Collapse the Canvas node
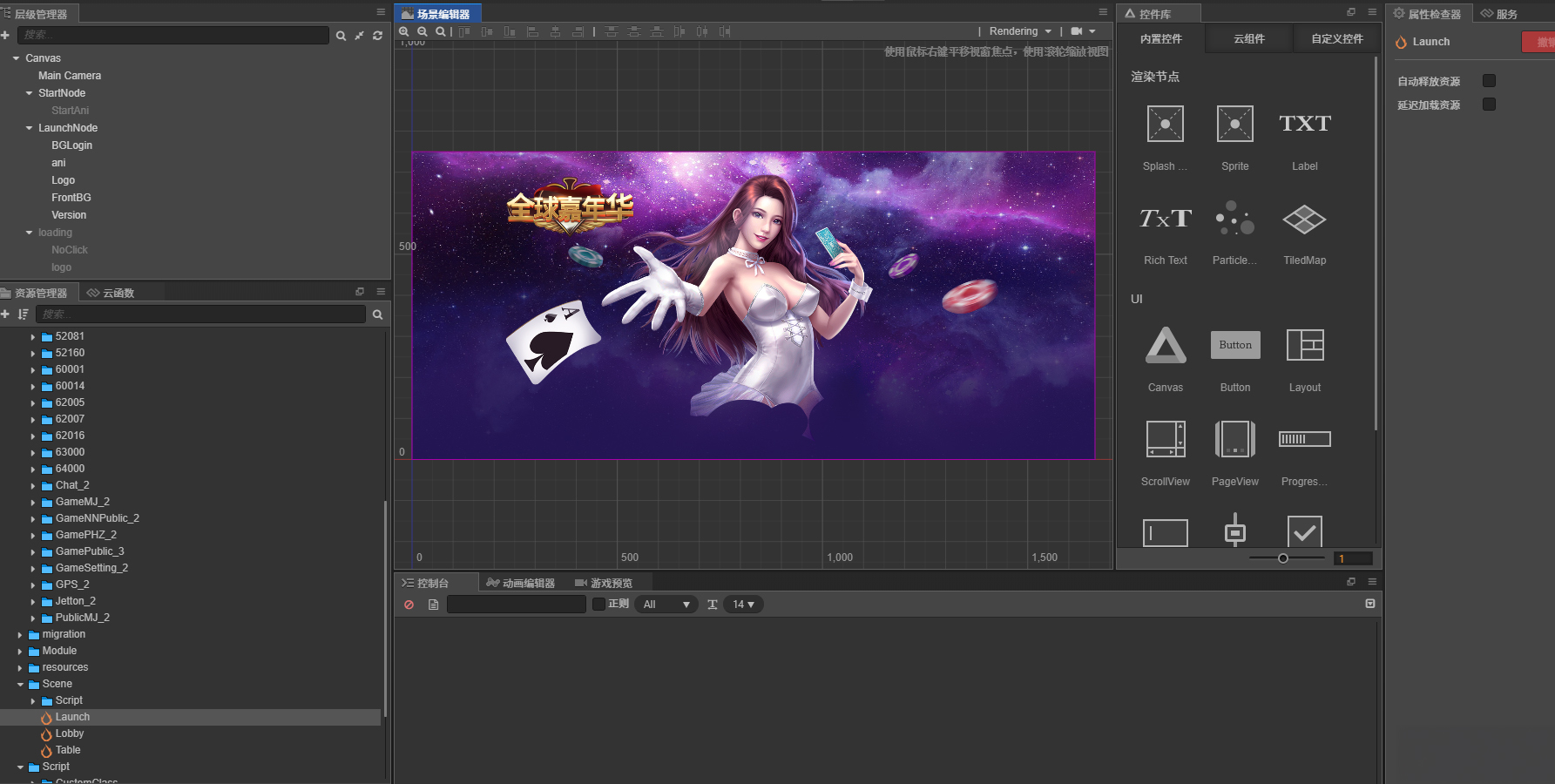 [16, 58]
